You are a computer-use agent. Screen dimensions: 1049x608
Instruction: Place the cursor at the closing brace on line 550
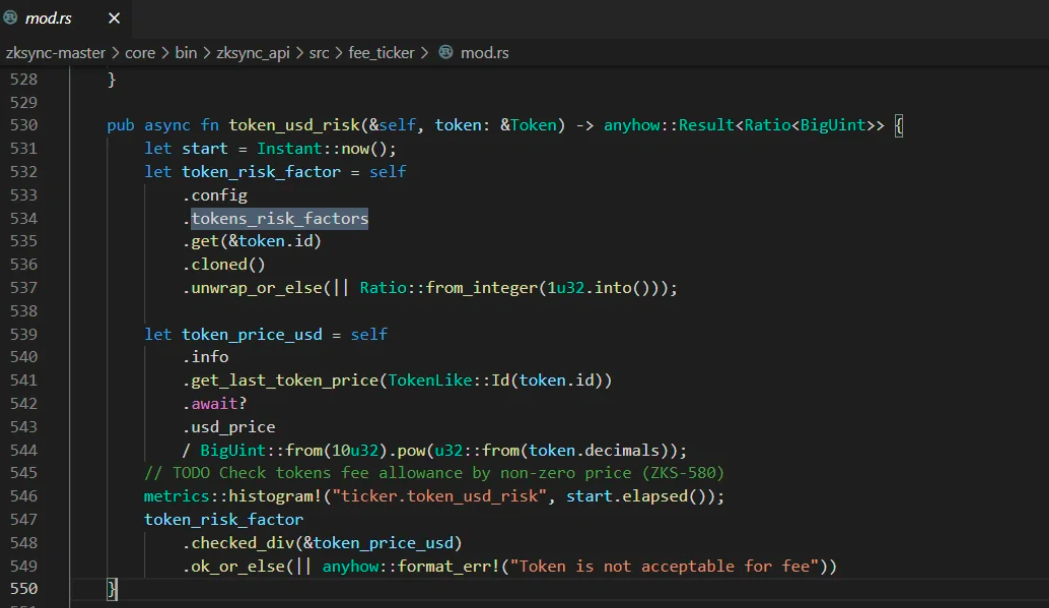112,589
